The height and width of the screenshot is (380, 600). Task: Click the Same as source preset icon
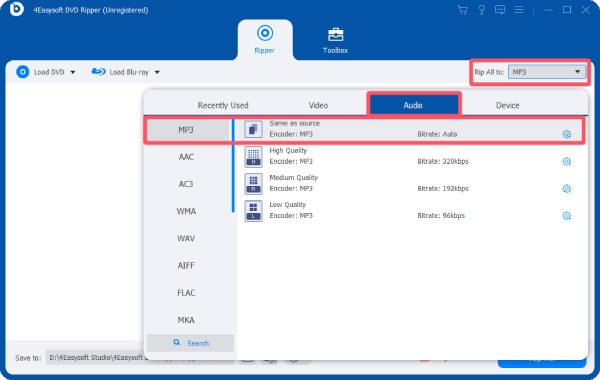pos(253,129)
